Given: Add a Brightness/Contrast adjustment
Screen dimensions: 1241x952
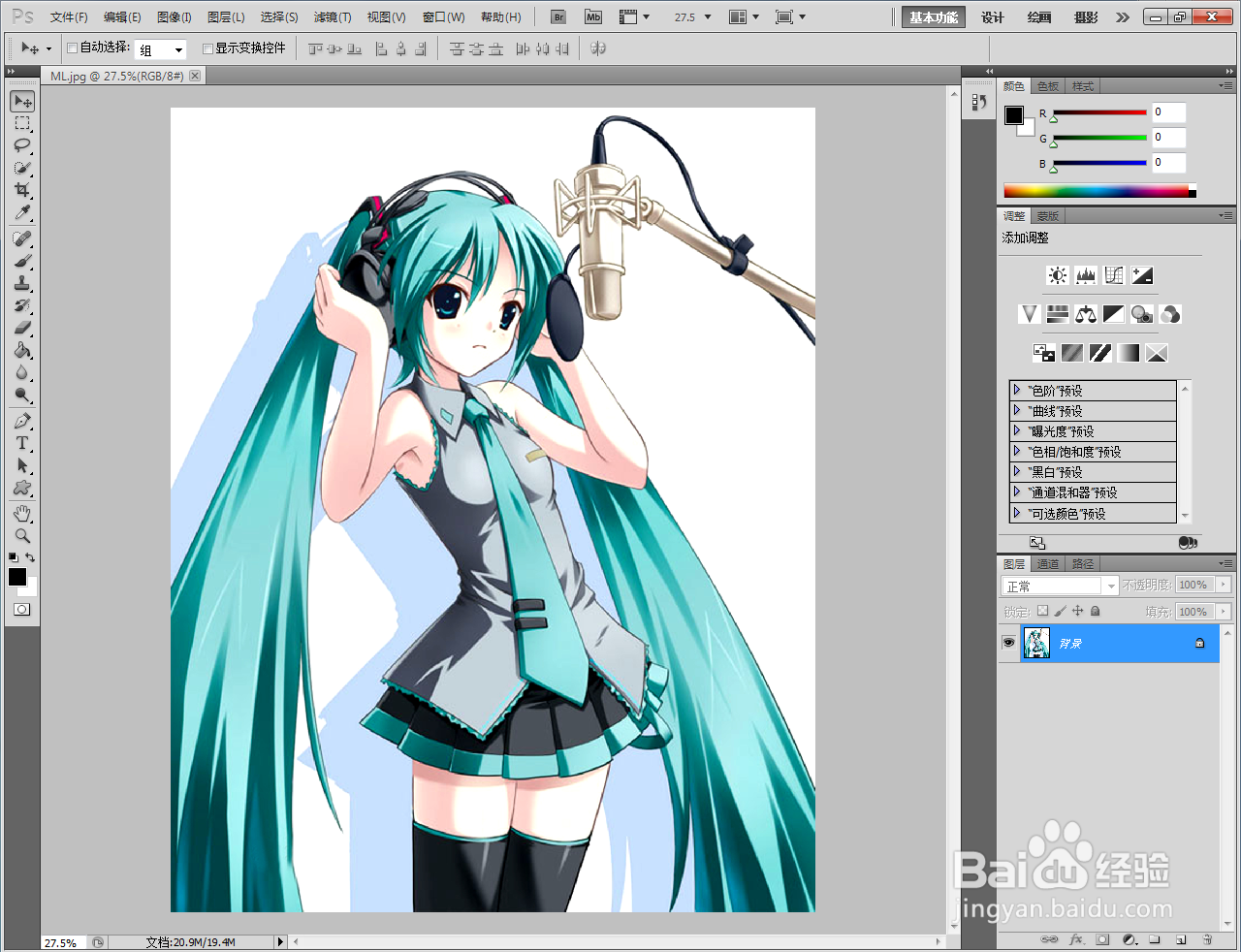Looking at the screenshot, I should [1058, 275].
